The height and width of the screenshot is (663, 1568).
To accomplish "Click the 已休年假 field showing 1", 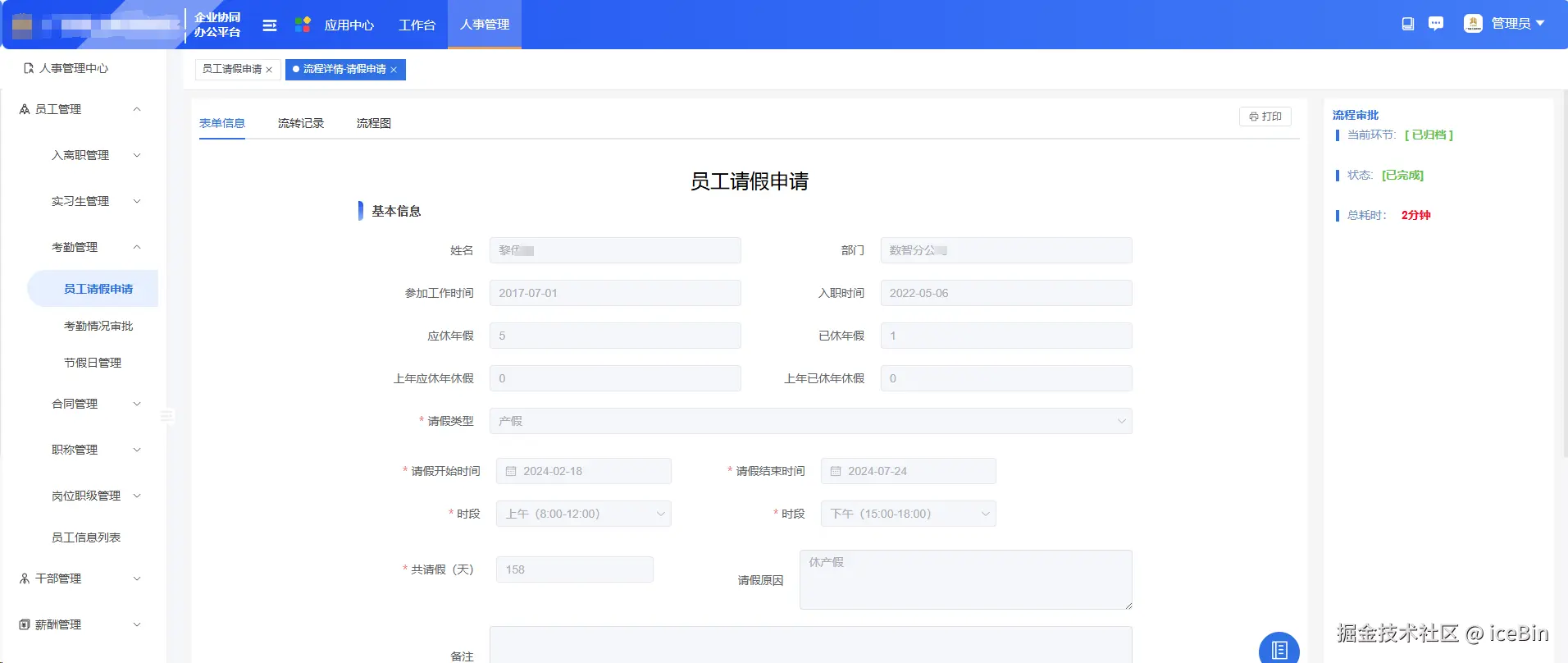I will coord(1006,336).
